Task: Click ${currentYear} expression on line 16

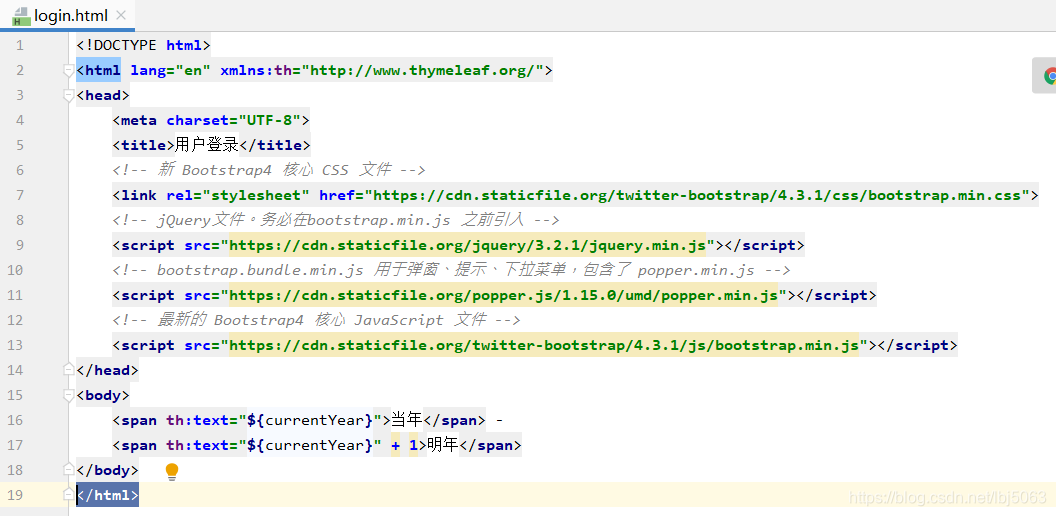Action: click(x=310, y=420)
